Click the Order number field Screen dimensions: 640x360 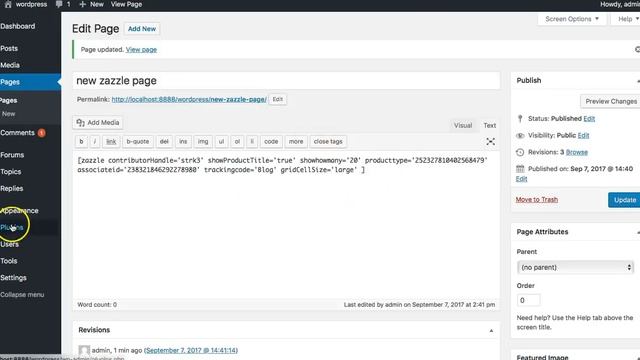tap(528, 300)
